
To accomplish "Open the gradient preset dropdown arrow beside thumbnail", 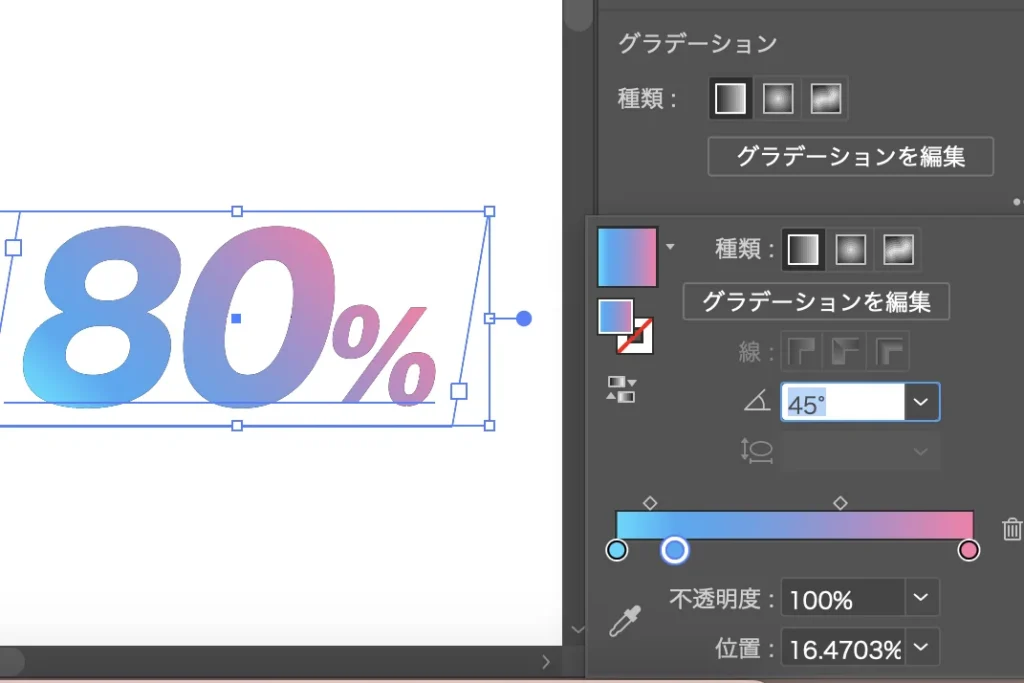I will [x=670, y=246].
